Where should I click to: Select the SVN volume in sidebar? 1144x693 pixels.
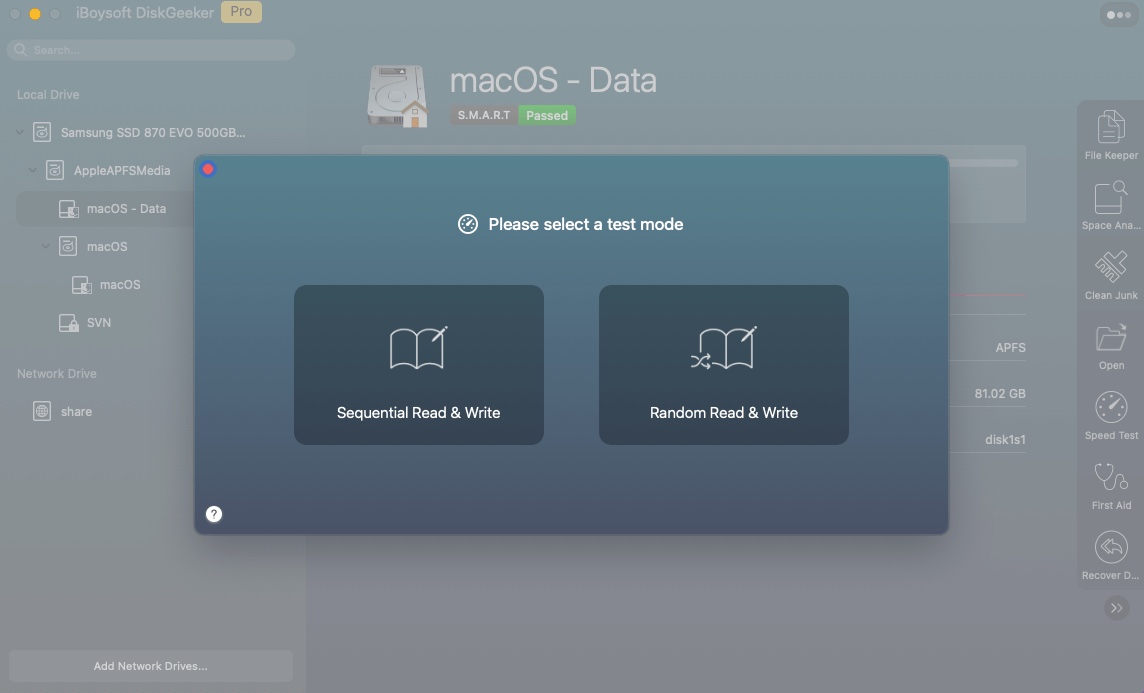(98, 323)
